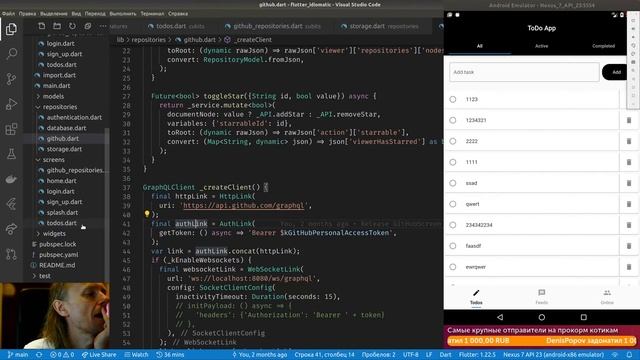This screenshot has height=360, width=640.
Task: Mark task qwert as completed
Action: 453,204
